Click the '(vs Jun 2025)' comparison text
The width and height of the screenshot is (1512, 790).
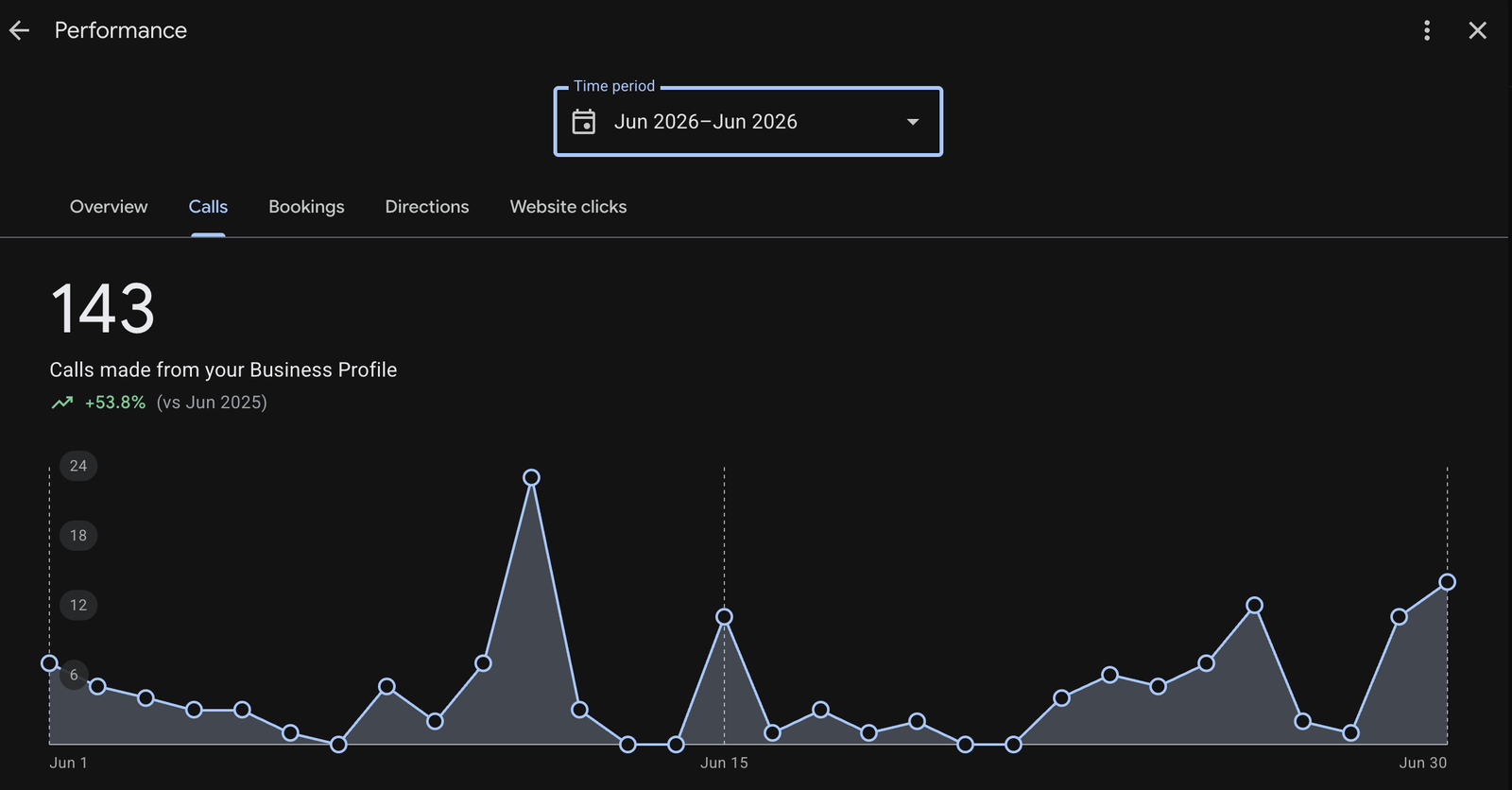pos(212,403)
